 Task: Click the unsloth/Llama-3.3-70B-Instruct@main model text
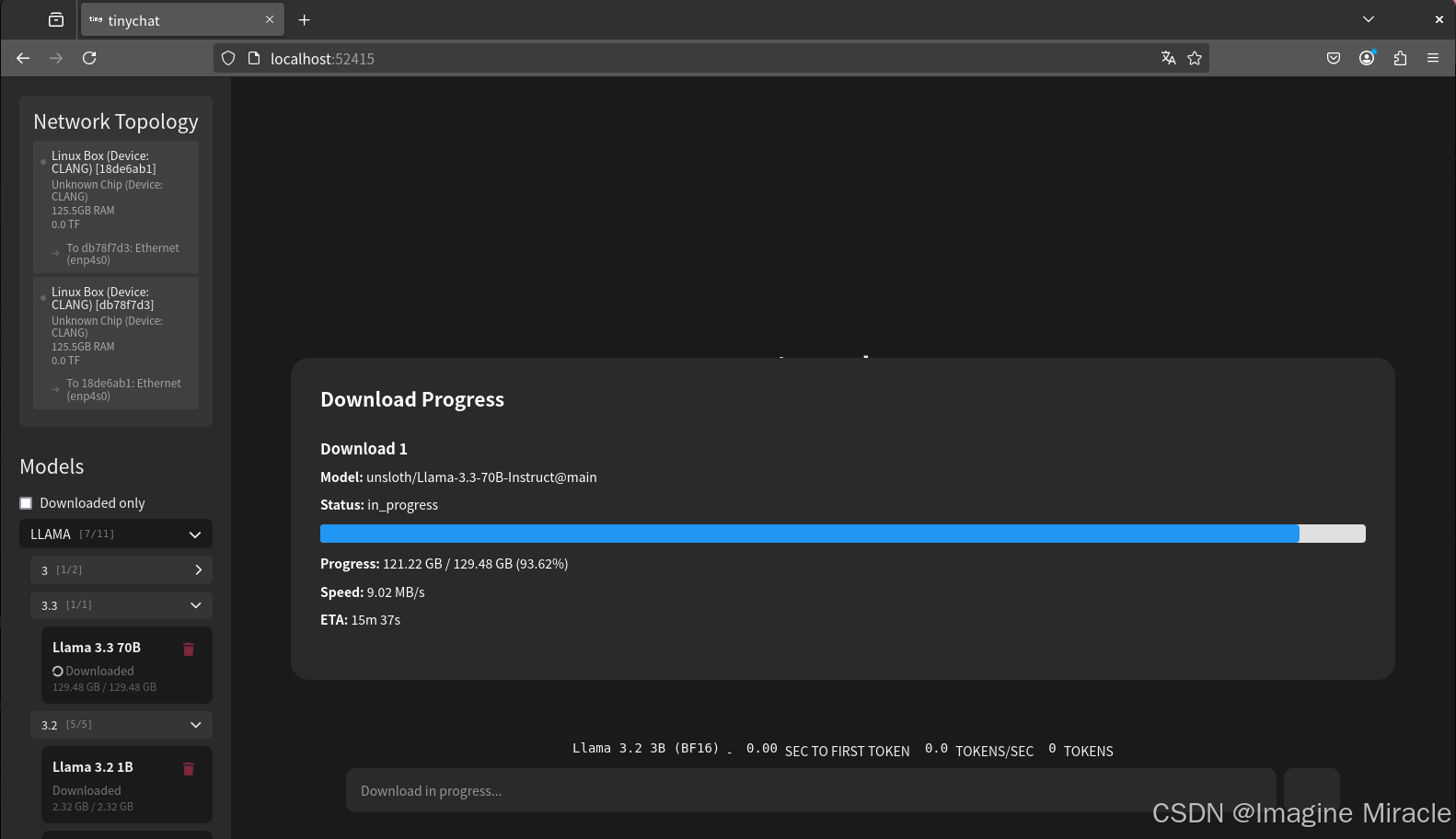pyautogui.click(x=481, y=477)
